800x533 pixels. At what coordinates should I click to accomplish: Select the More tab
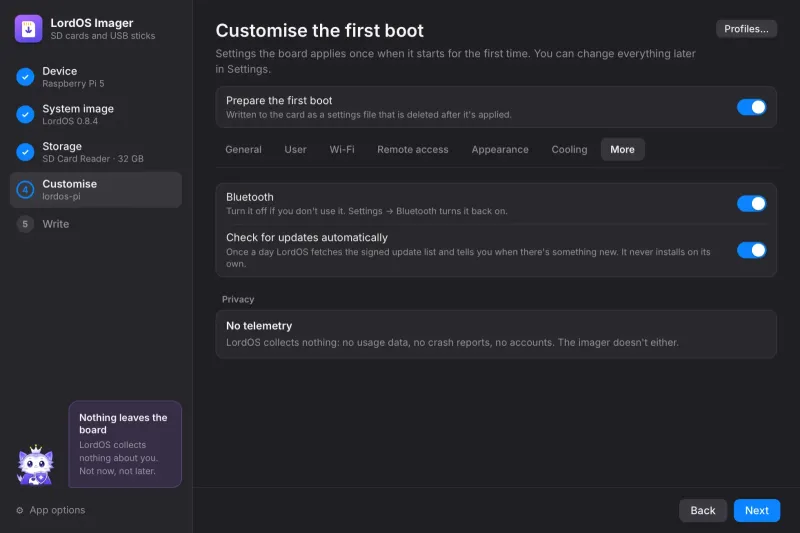[x=622, y=149]
